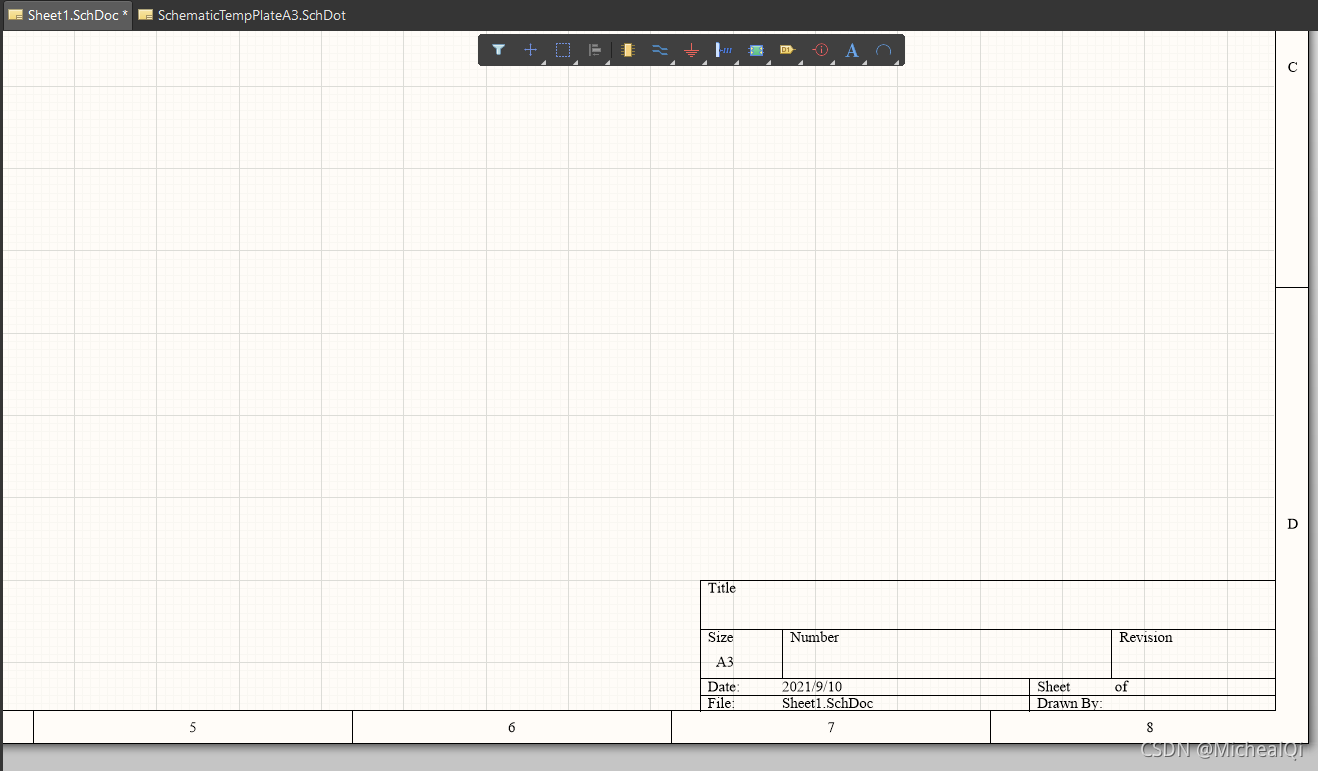1318x771 pixels.
Task: Open the Align objects tool
Action: click(595, 50)
